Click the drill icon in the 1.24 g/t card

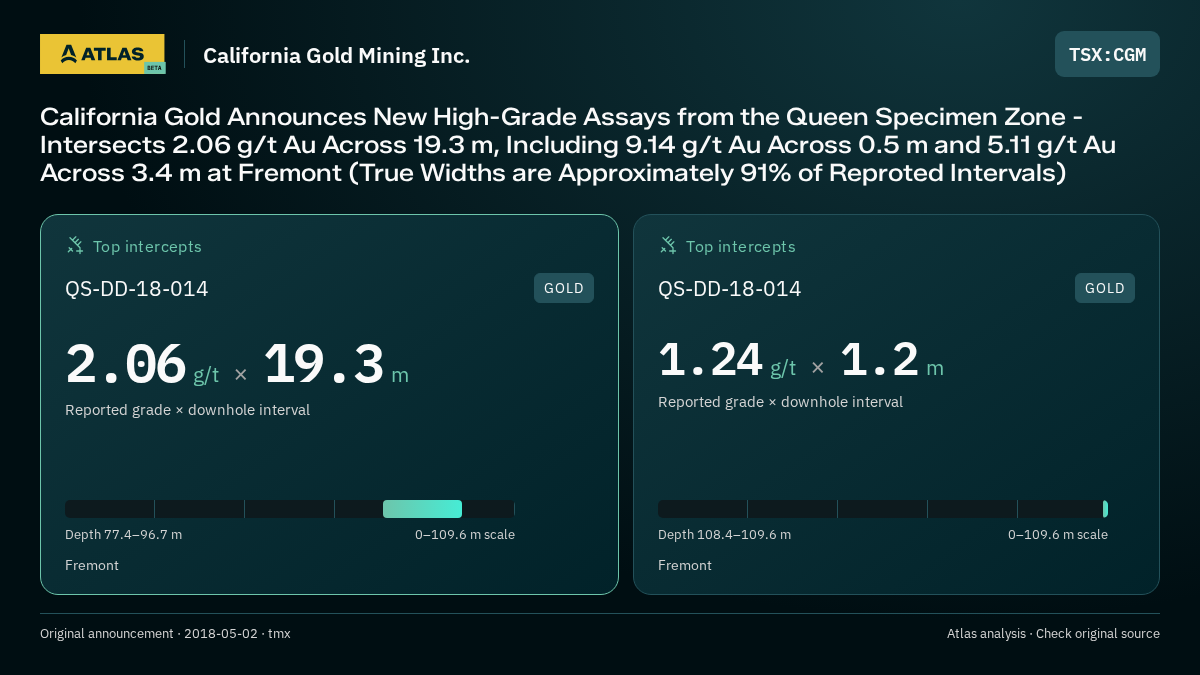tap(668, 245)
